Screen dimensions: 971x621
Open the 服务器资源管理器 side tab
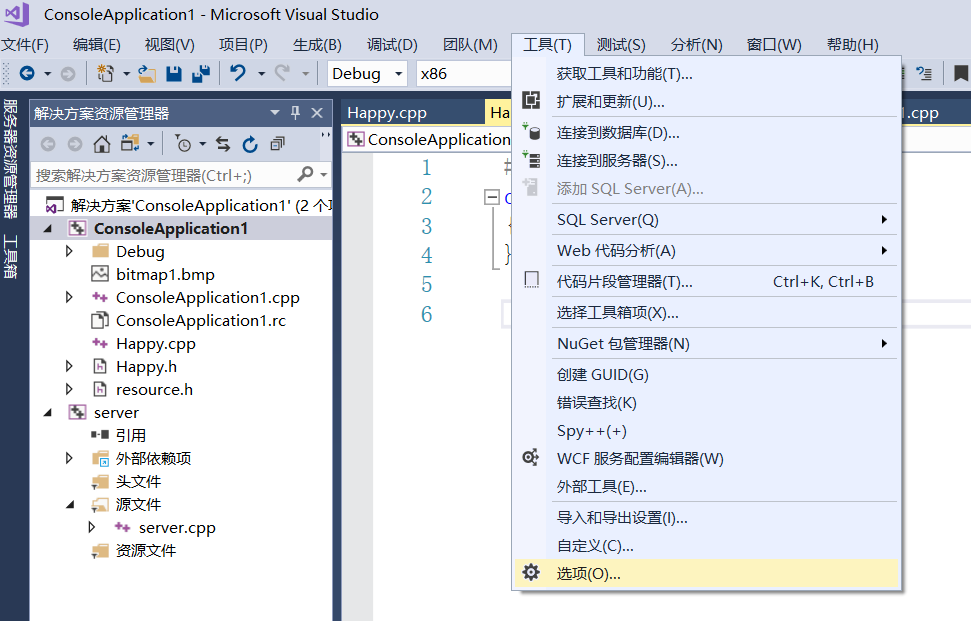point(10,159)
